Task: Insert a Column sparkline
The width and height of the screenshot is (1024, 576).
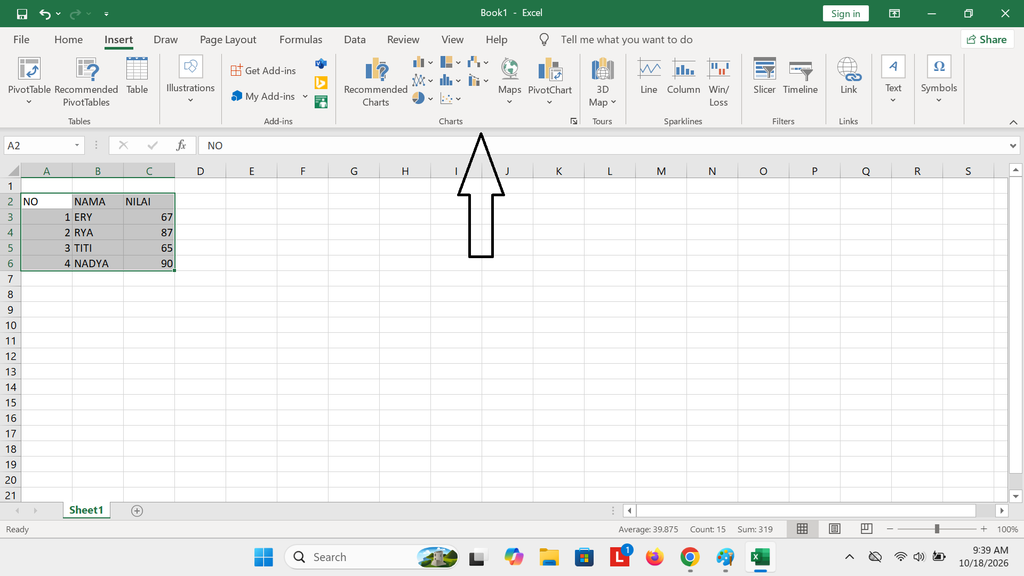Action: 683,76
